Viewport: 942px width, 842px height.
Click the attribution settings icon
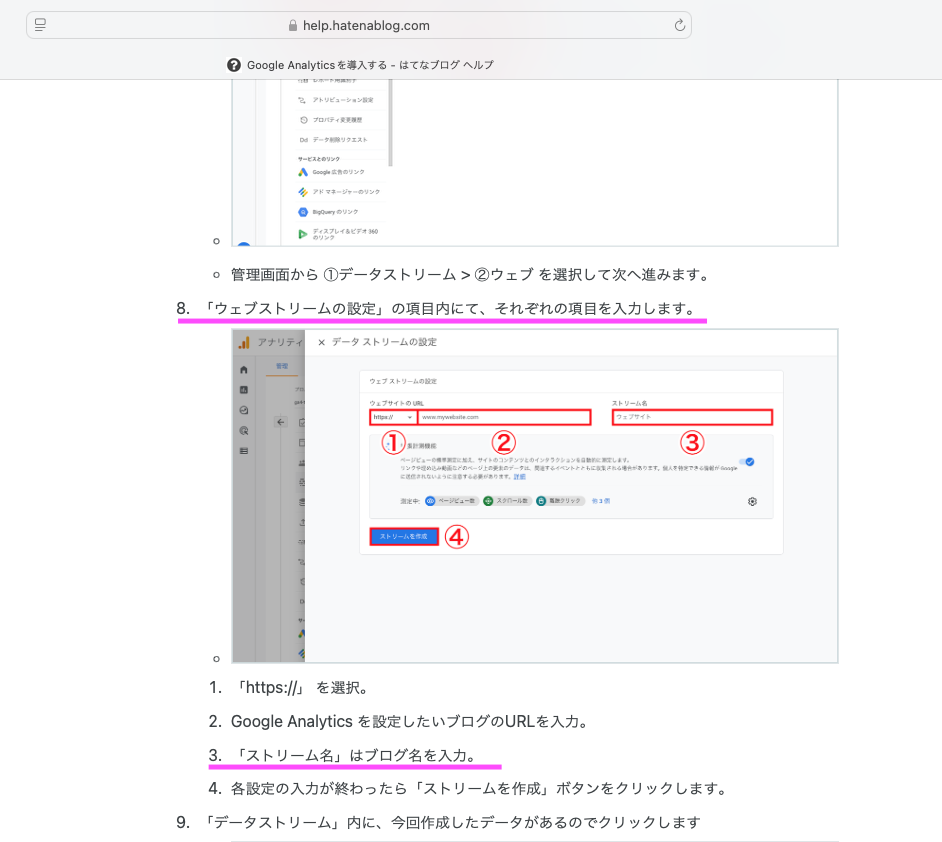[x=302, y=100]
